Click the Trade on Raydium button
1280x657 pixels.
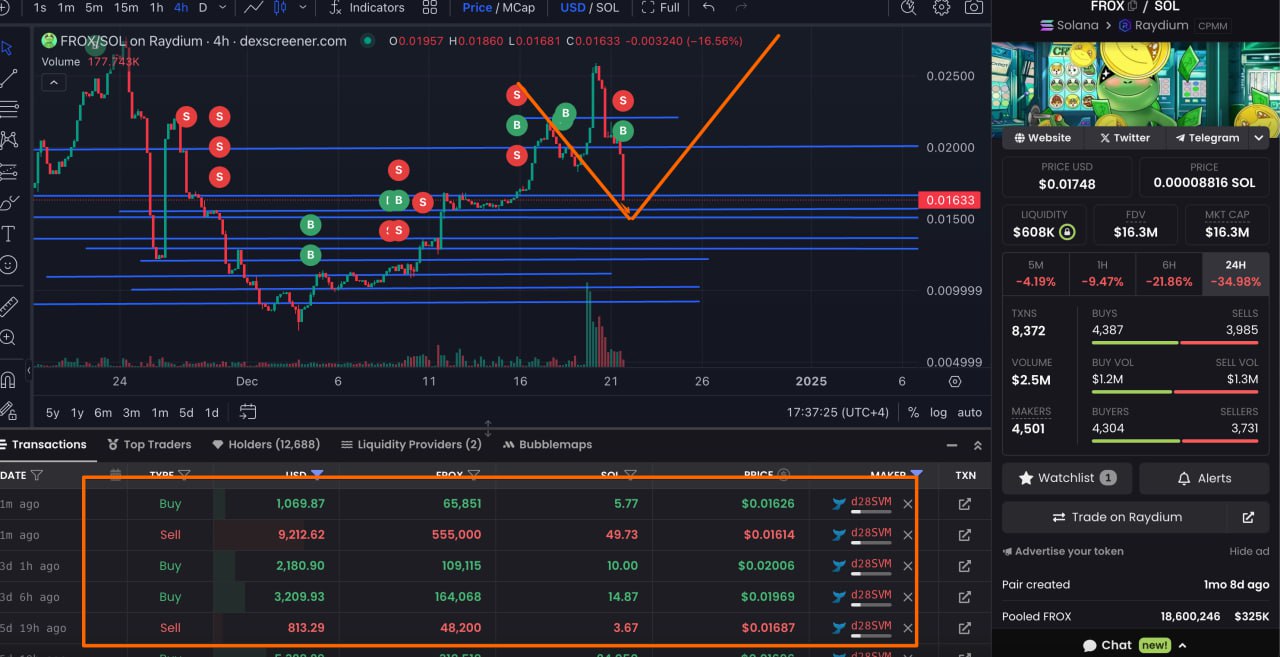tap(1116, 517)
